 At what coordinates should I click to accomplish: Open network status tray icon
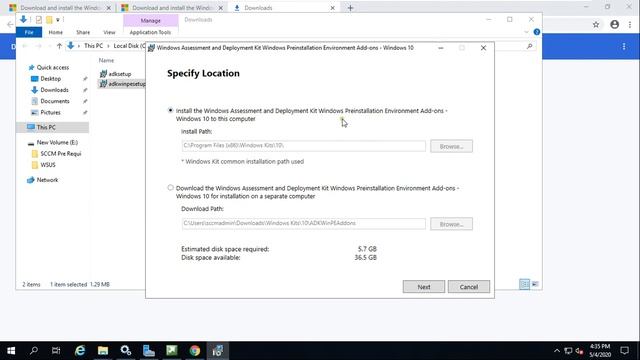click(x=568, y=351)
